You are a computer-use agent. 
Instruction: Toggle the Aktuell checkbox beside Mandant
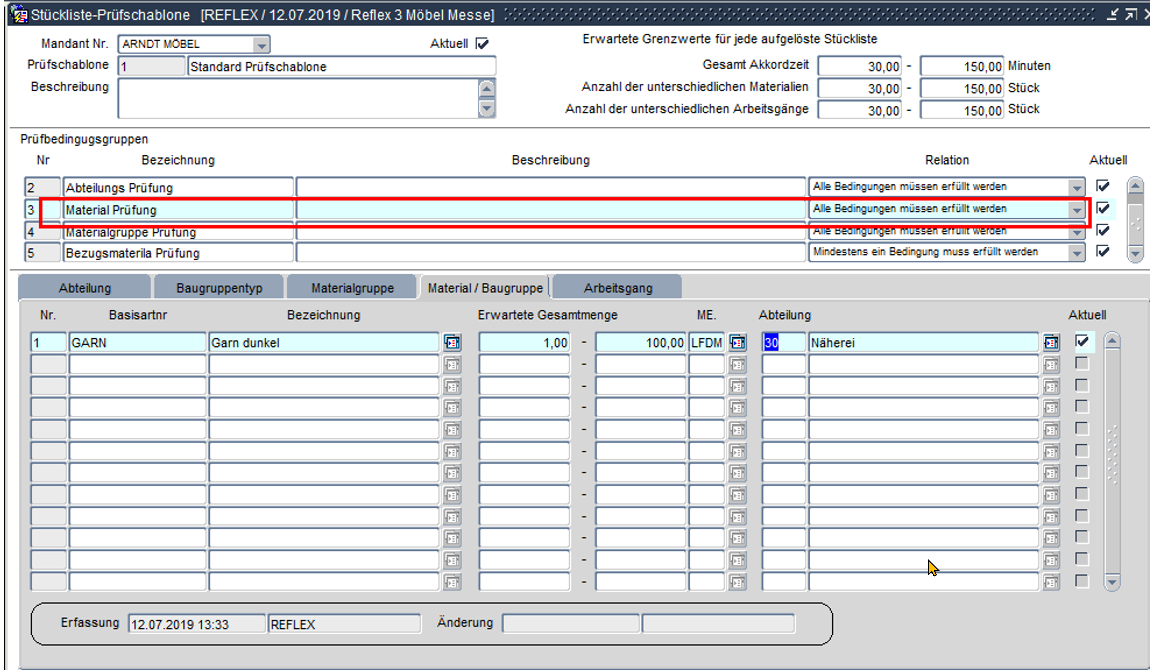point(482,44)
